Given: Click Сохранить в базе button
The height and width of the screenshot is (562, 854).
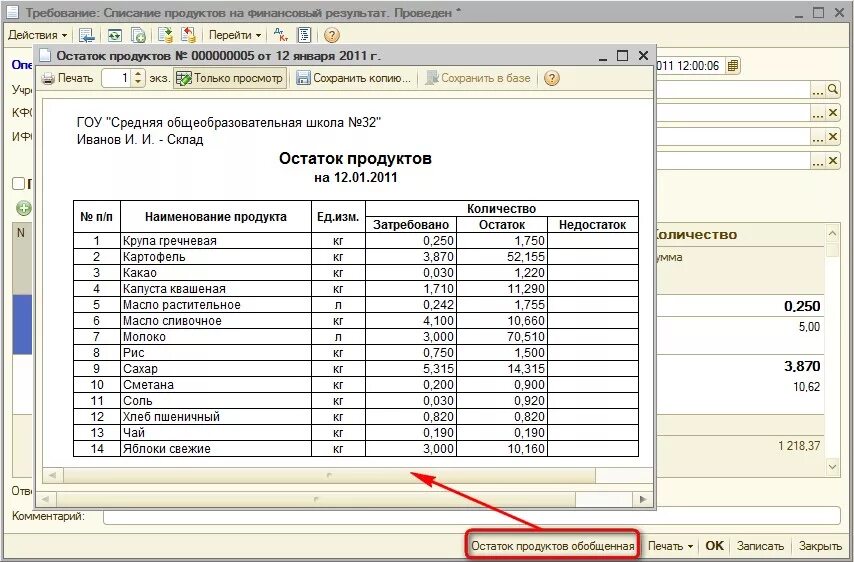Looking at the screenshot, I should [478, 78].
